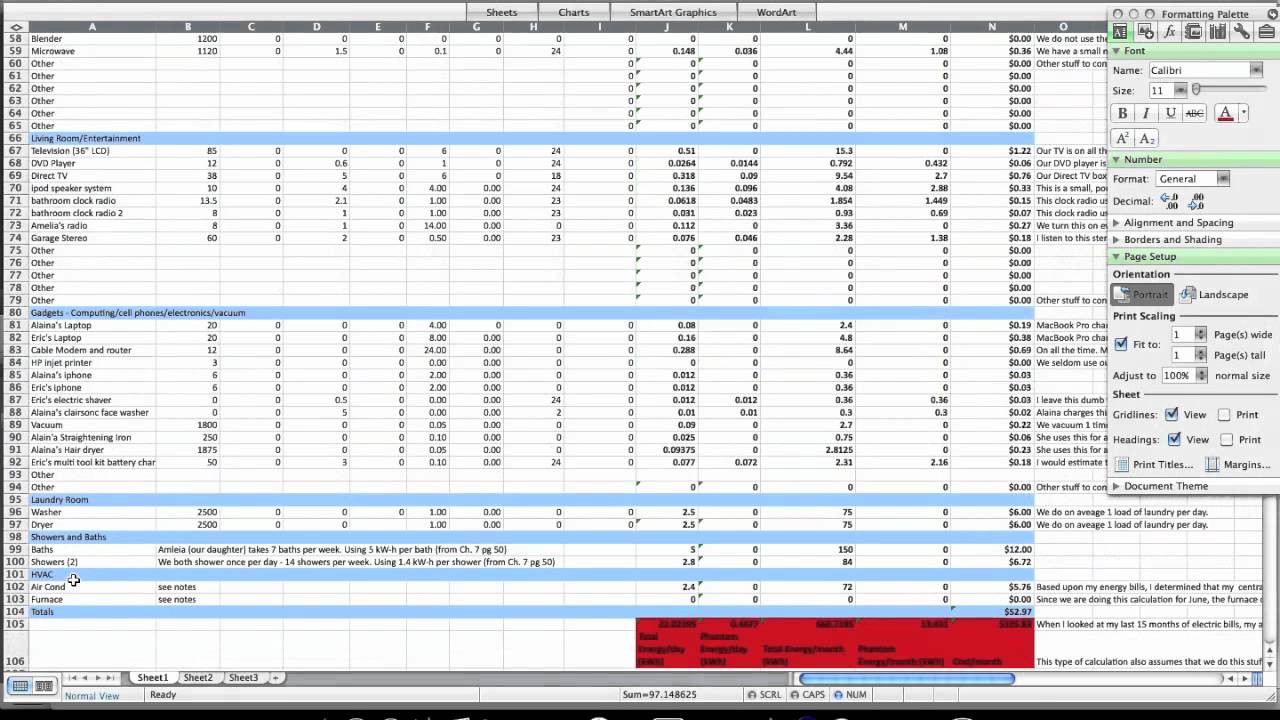Apply Strikethrough ABC formatting
This screenshot has width=1280, height=720.
pyautogui.click(x=1194, y=114)
